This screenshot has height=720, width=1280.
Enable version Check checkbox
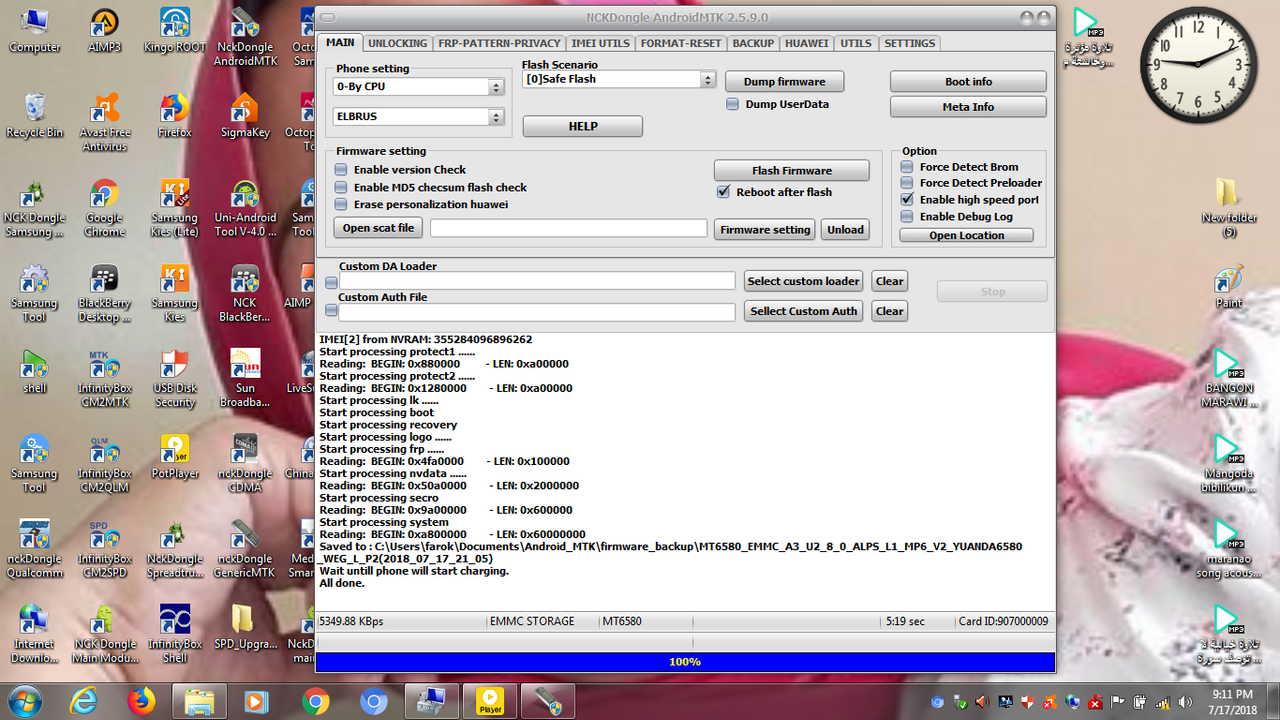[341, 170]
